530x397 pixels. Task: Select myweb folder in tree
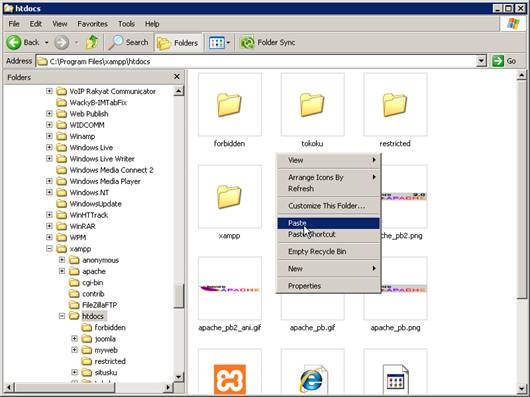(106, 350)
